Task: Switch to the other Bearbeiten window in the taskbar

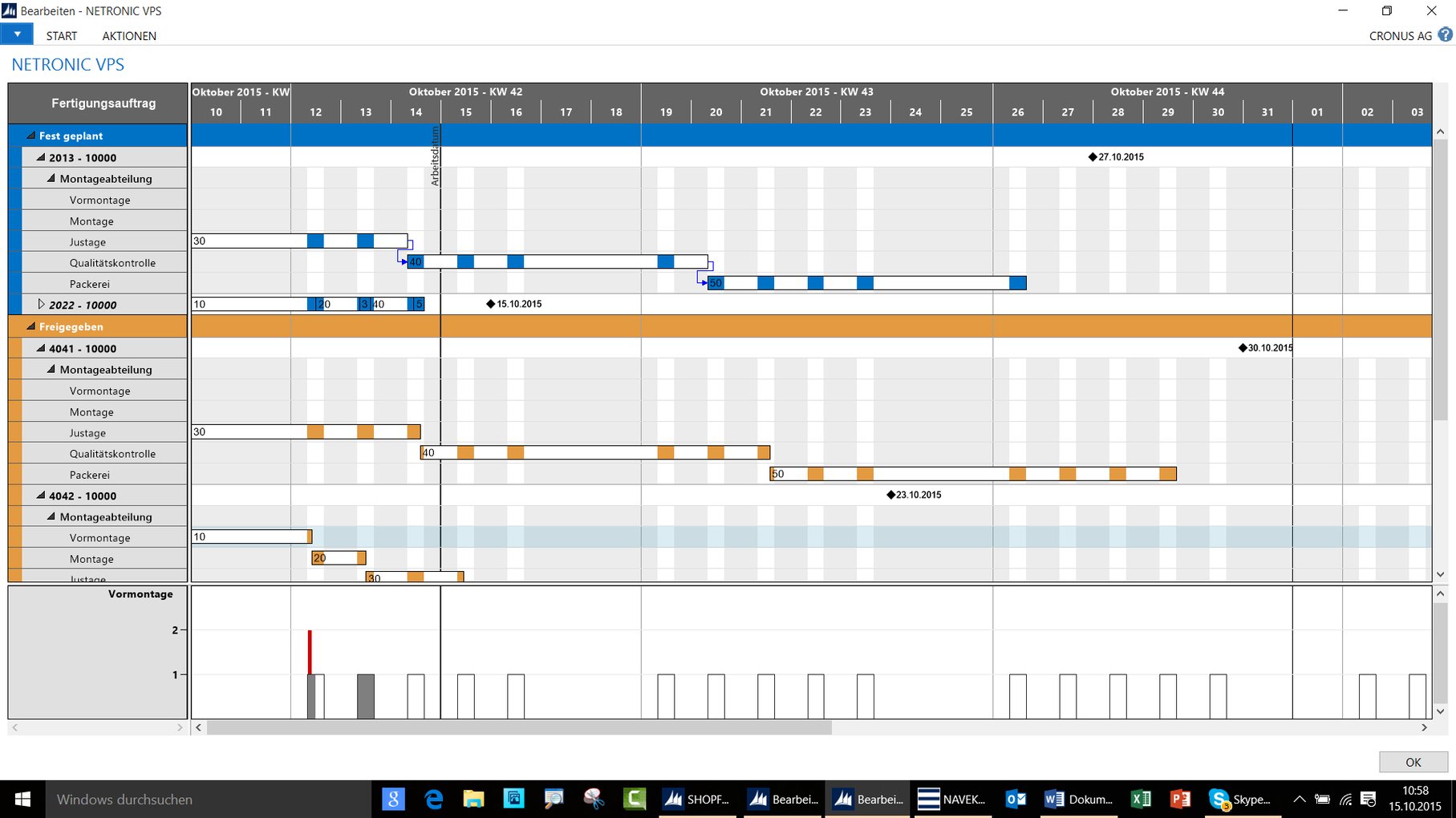Action: [782, 799]
